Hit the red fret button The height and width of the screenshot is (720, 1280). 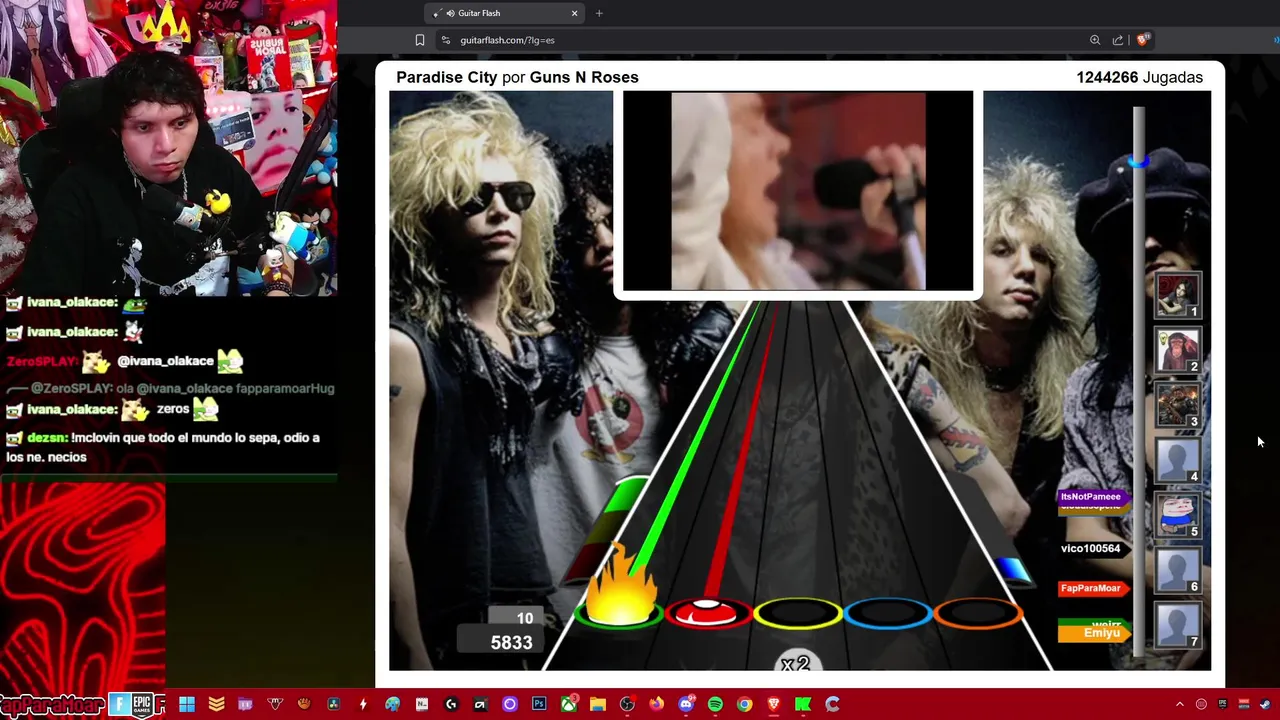click(708, 613)
